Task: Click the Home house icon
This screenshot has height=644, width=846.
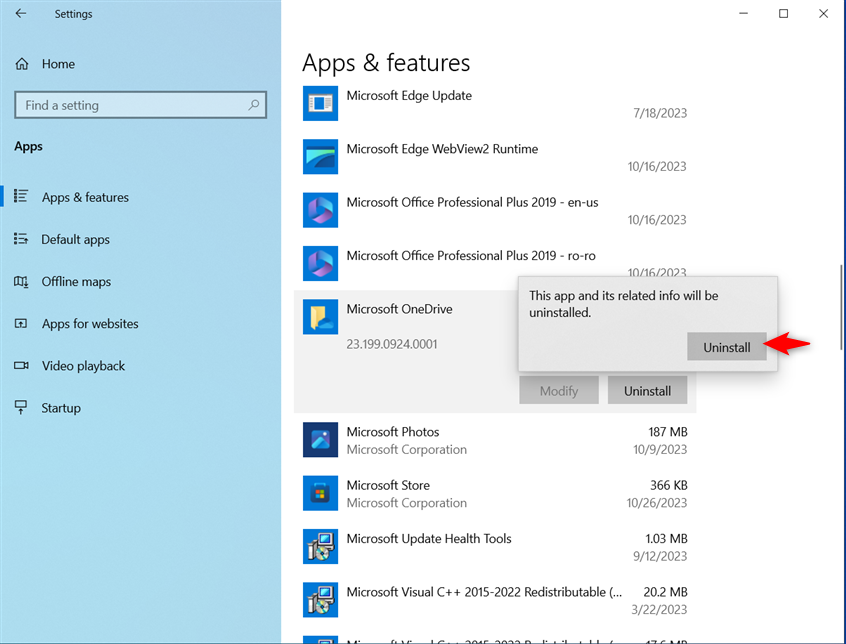Action: click(22, 64)
